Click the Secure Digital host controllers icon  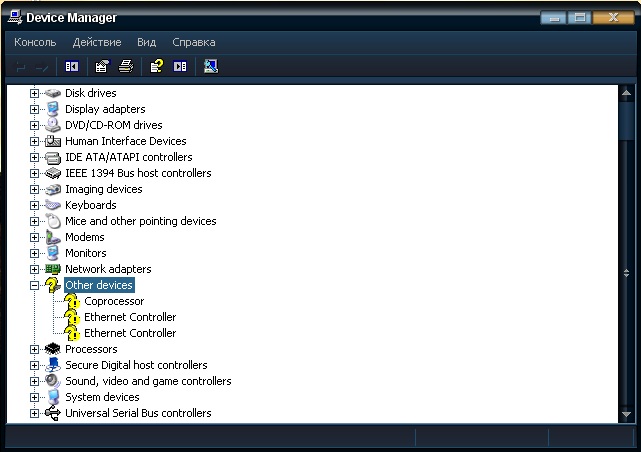[53, 365]
